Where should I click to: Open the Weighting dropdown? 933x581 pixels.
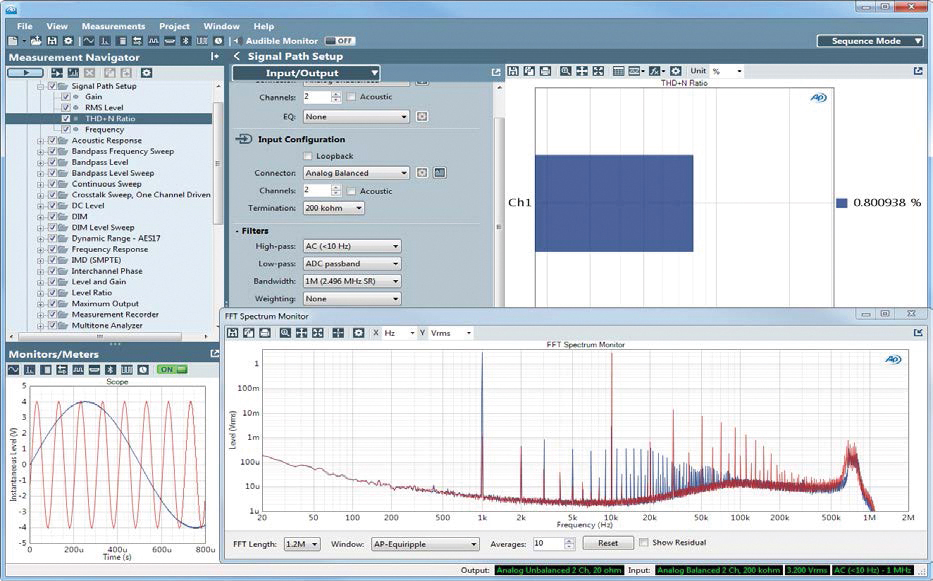tap(352, 299)
